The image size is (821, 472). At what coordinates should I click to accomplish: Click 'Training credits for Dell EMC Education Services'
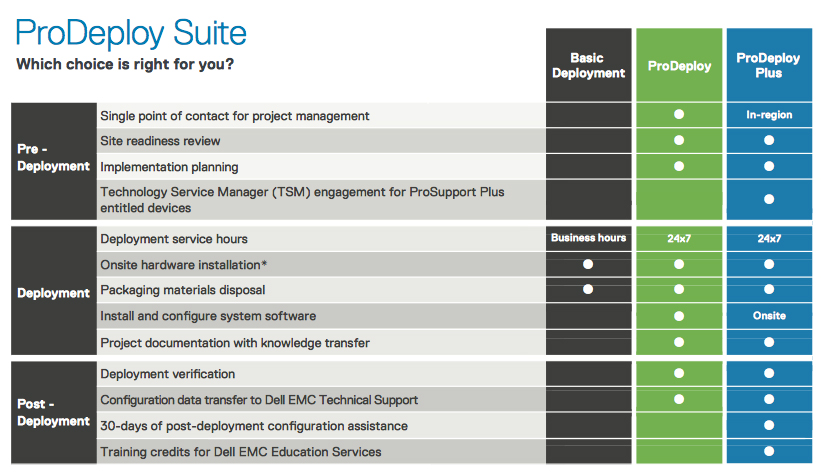click(x=241, y=452)
